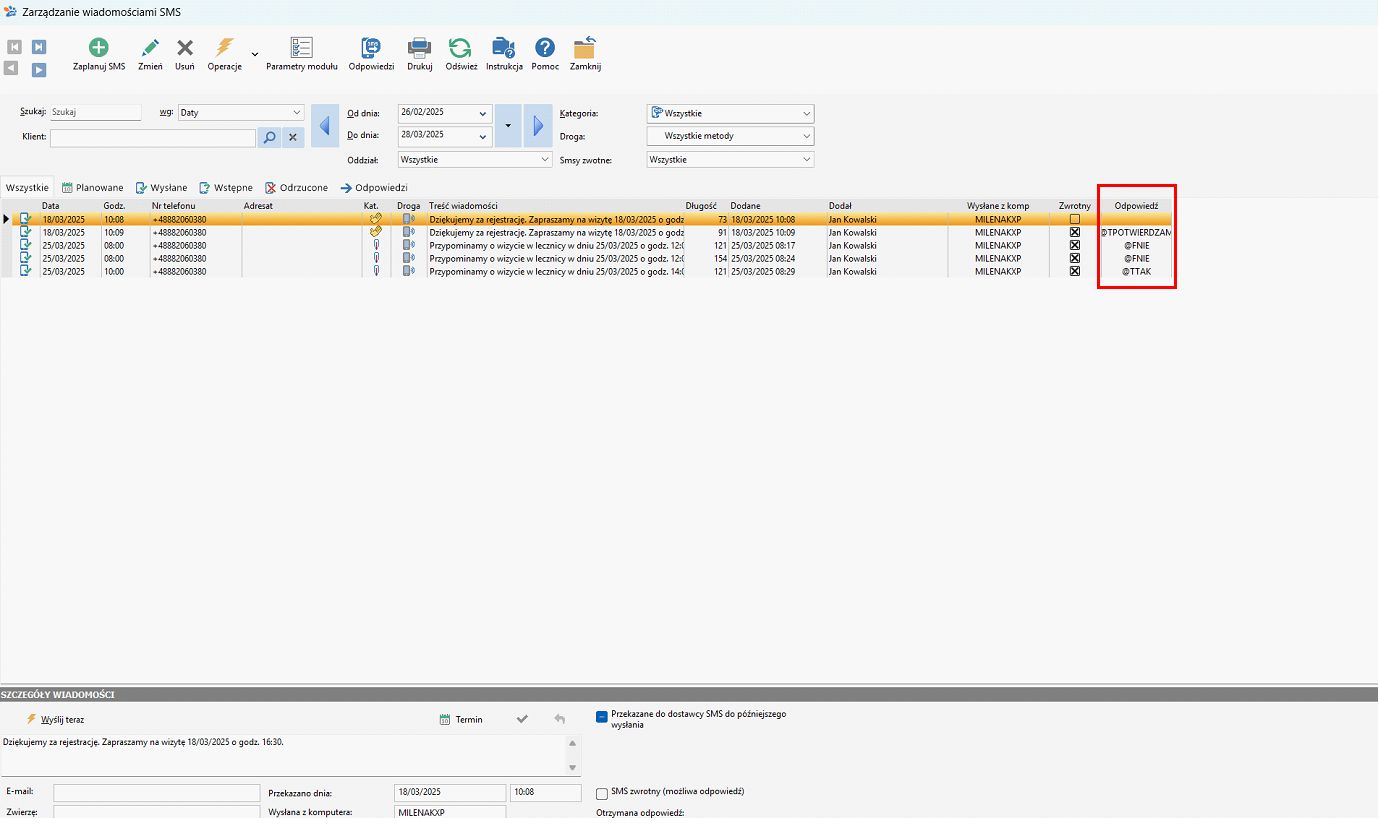
Task: Shift date range forward with right arrow
Action: coord(538,126)
